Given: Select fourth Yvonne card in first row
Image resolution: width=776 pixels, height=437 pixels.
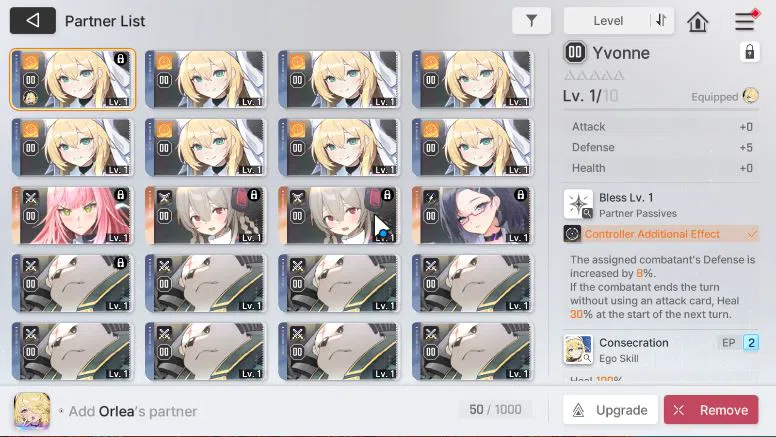Looking at the screenshot, I should (x=473, y=79).
